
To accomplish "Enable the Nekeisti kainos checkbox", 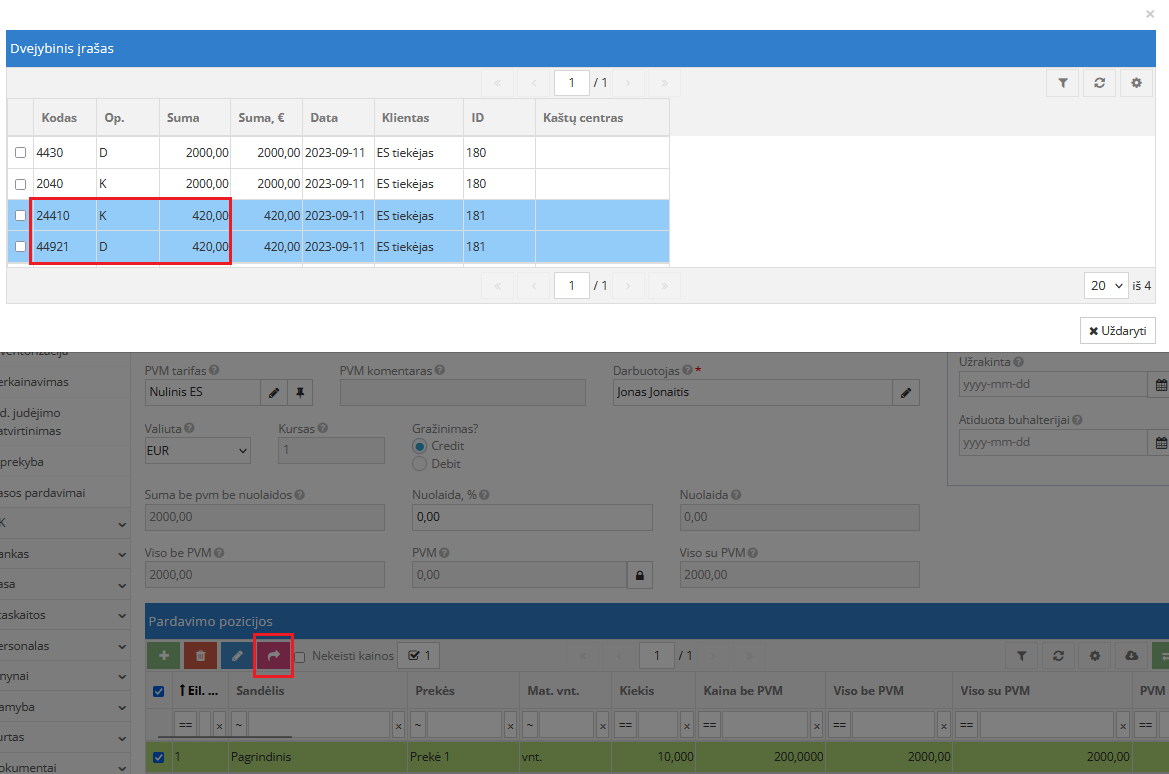I will 300,657.
